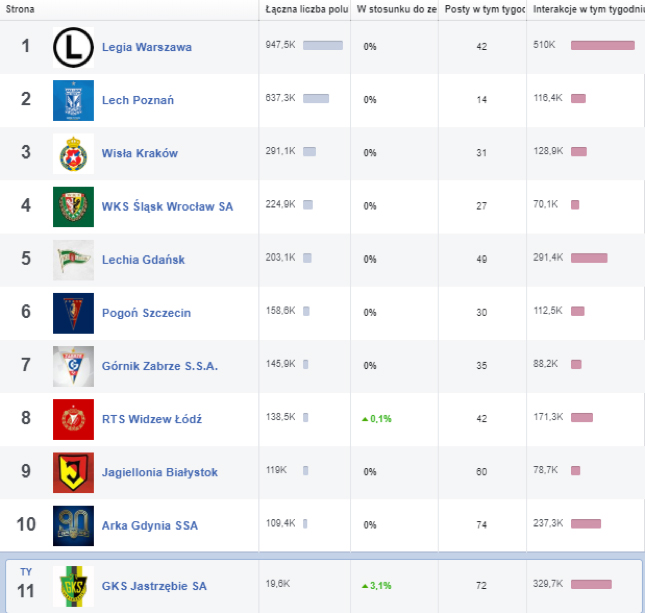Sort by Posty w tym tygodniu column
Image resolution: width=645 pixels, height=613 pixels.
[x=485, y=9]
